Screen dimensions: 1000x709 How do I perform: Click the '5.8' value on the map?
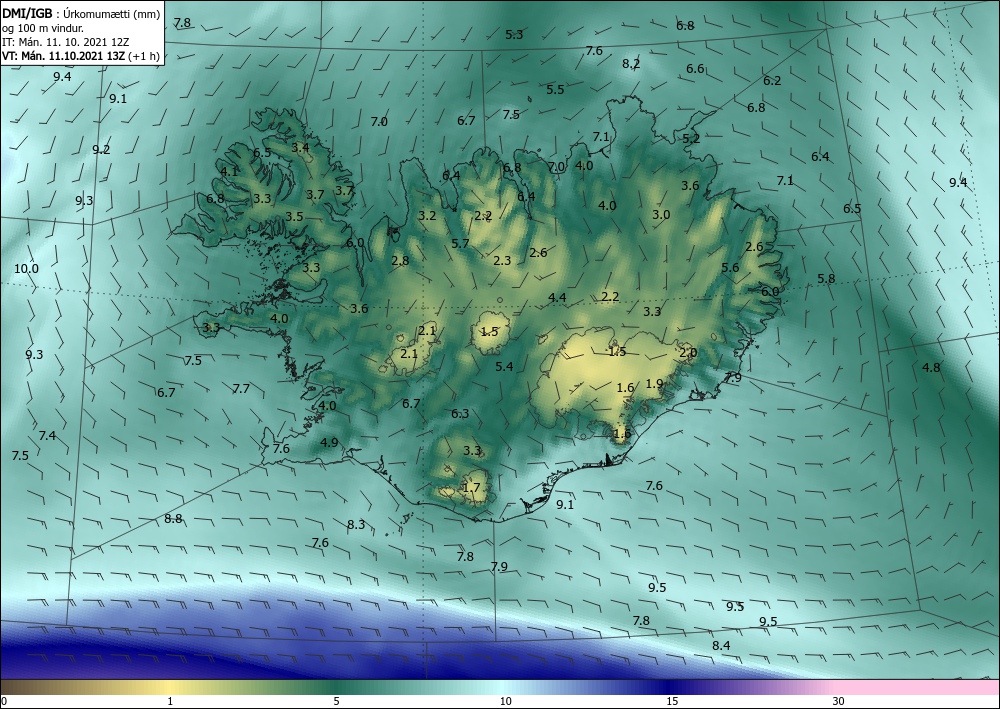click(x=826, y=279)
